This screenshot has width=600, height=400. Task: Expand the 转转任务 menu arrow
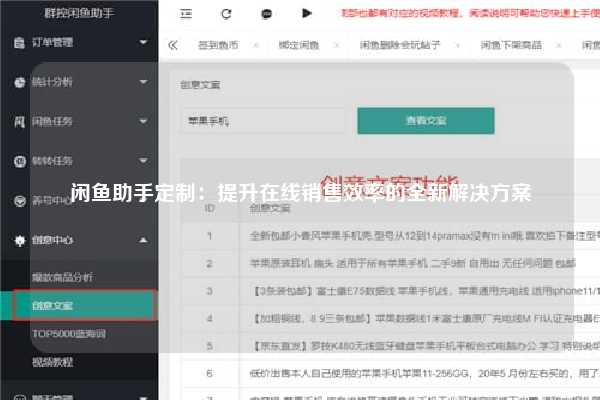[x=143, y=160]
